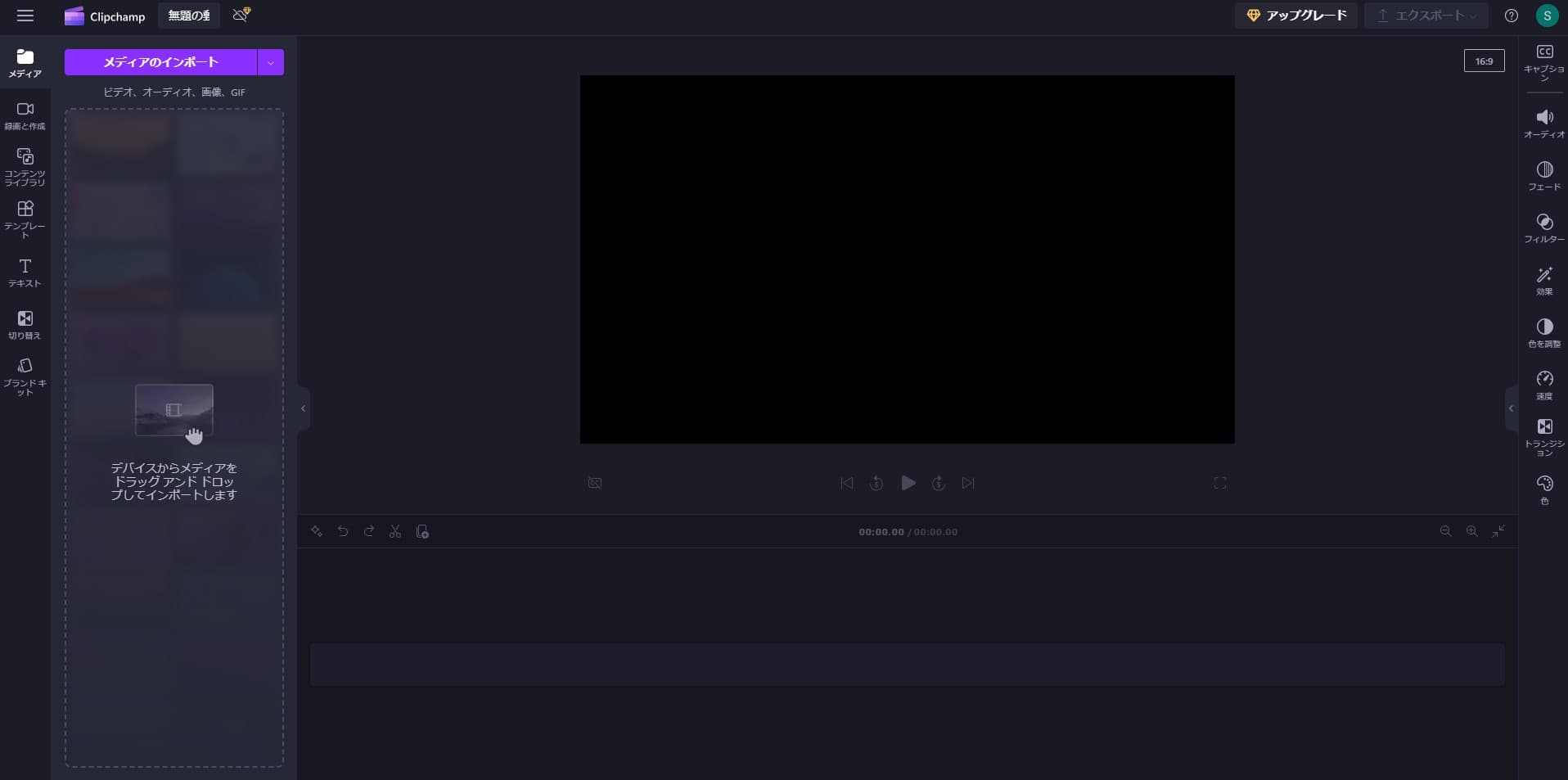Open the 切り替え transitions tab
The width and height of the screenshot is (1568, 780).
pos(25,325)
